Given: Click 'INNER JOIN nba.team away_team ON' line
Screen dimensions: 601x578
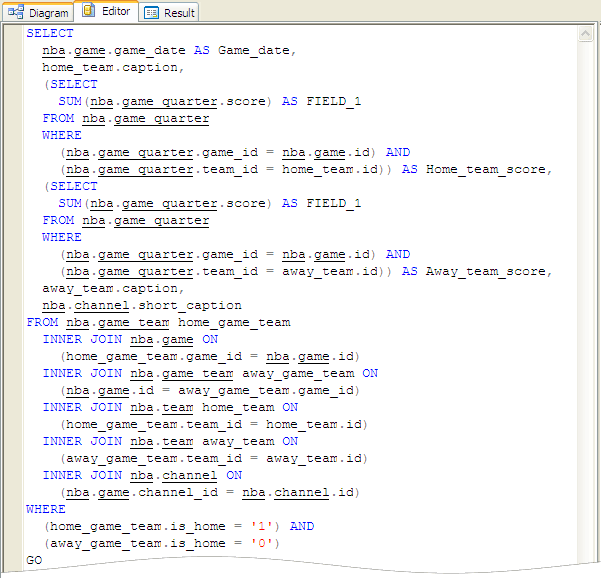Looking at the screenshot, I should pyautogui.click(x=170, y=442).
